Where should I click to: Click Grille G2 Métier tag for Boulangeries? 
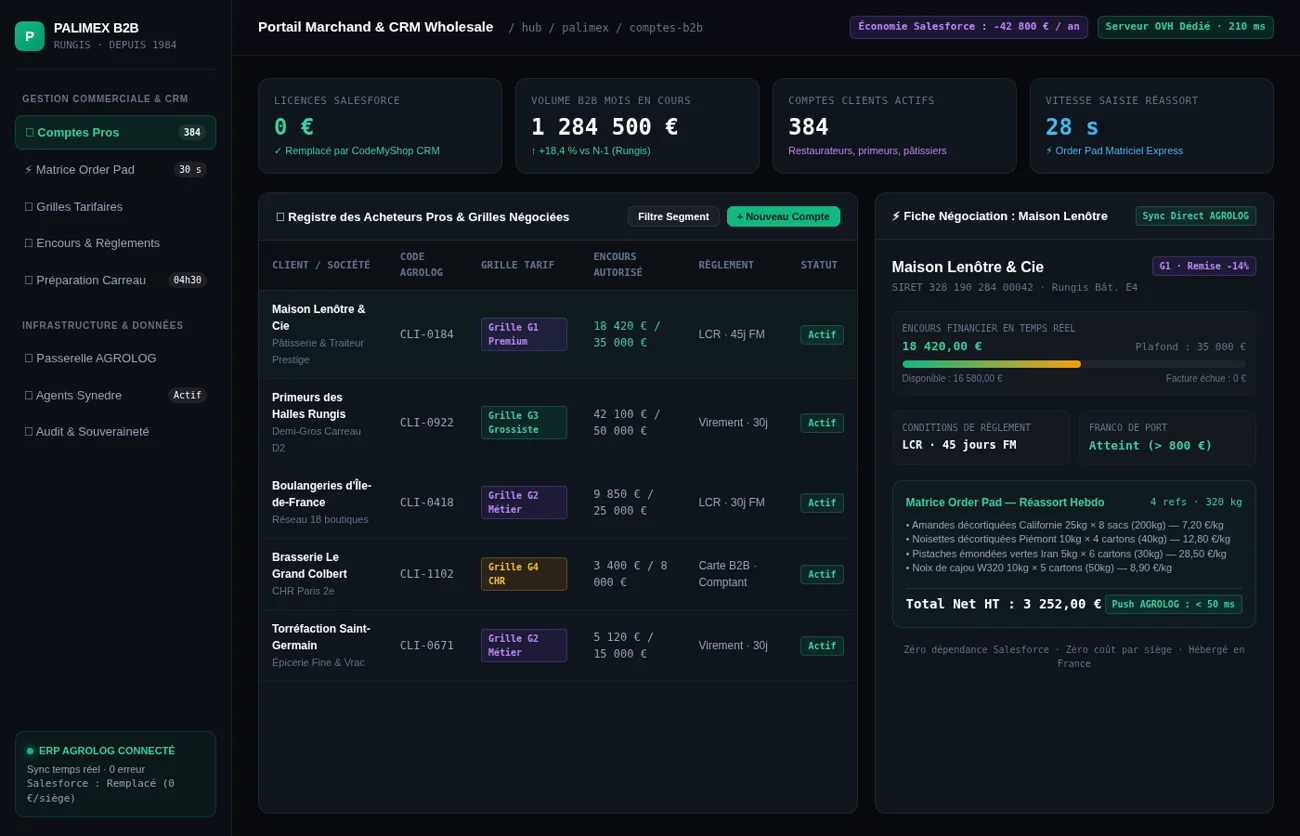pyautogui.click(x=524, y=502)
